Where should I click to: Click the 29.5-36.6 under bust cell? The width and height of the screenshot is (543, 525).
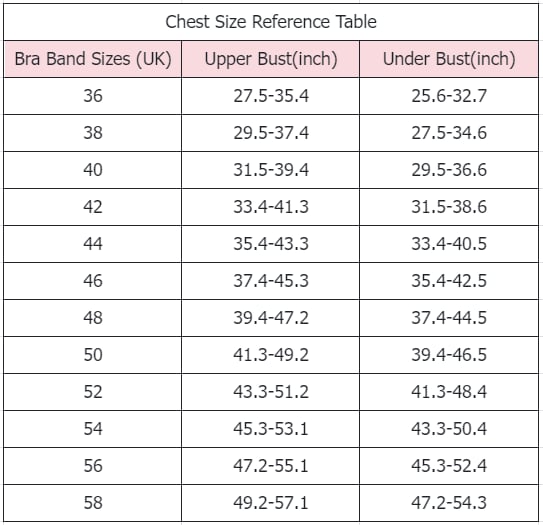click(x=449, y=170)
